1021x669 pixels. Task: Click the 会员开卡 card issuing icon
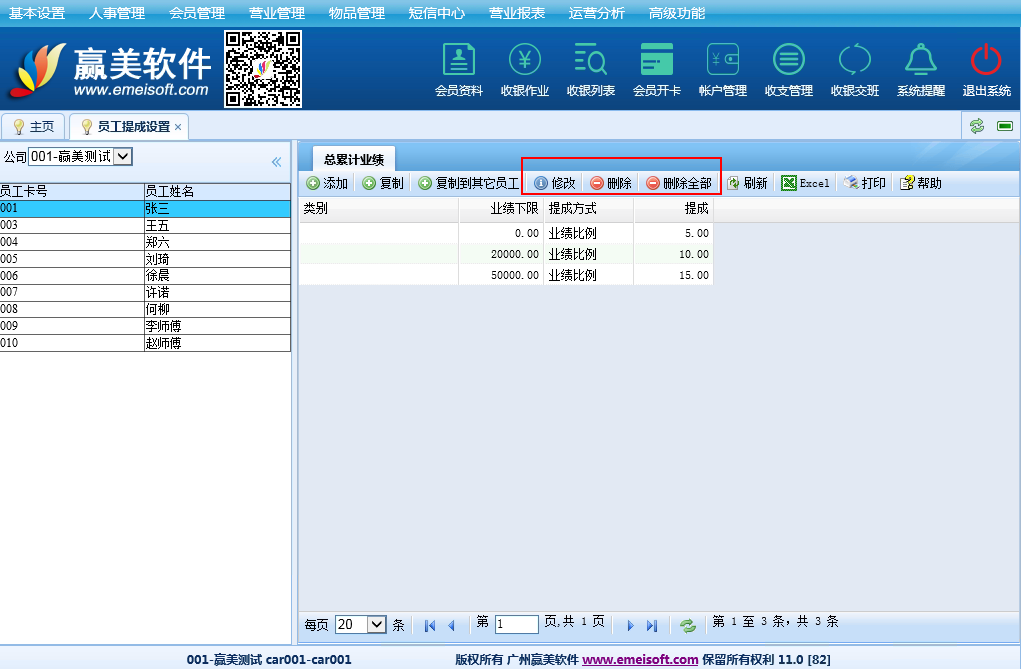pyautogui.click(x=656, y=61)
